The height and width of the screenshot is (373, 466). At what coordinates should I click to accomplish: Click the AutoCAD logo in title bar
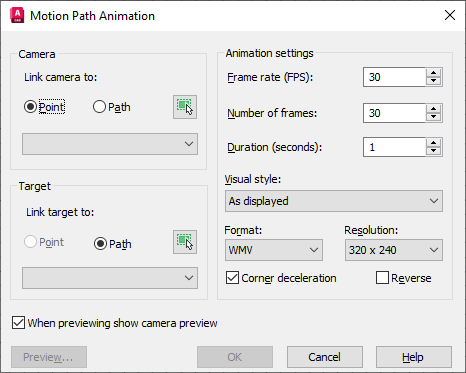pyautogui.click(x=17, y=16)
